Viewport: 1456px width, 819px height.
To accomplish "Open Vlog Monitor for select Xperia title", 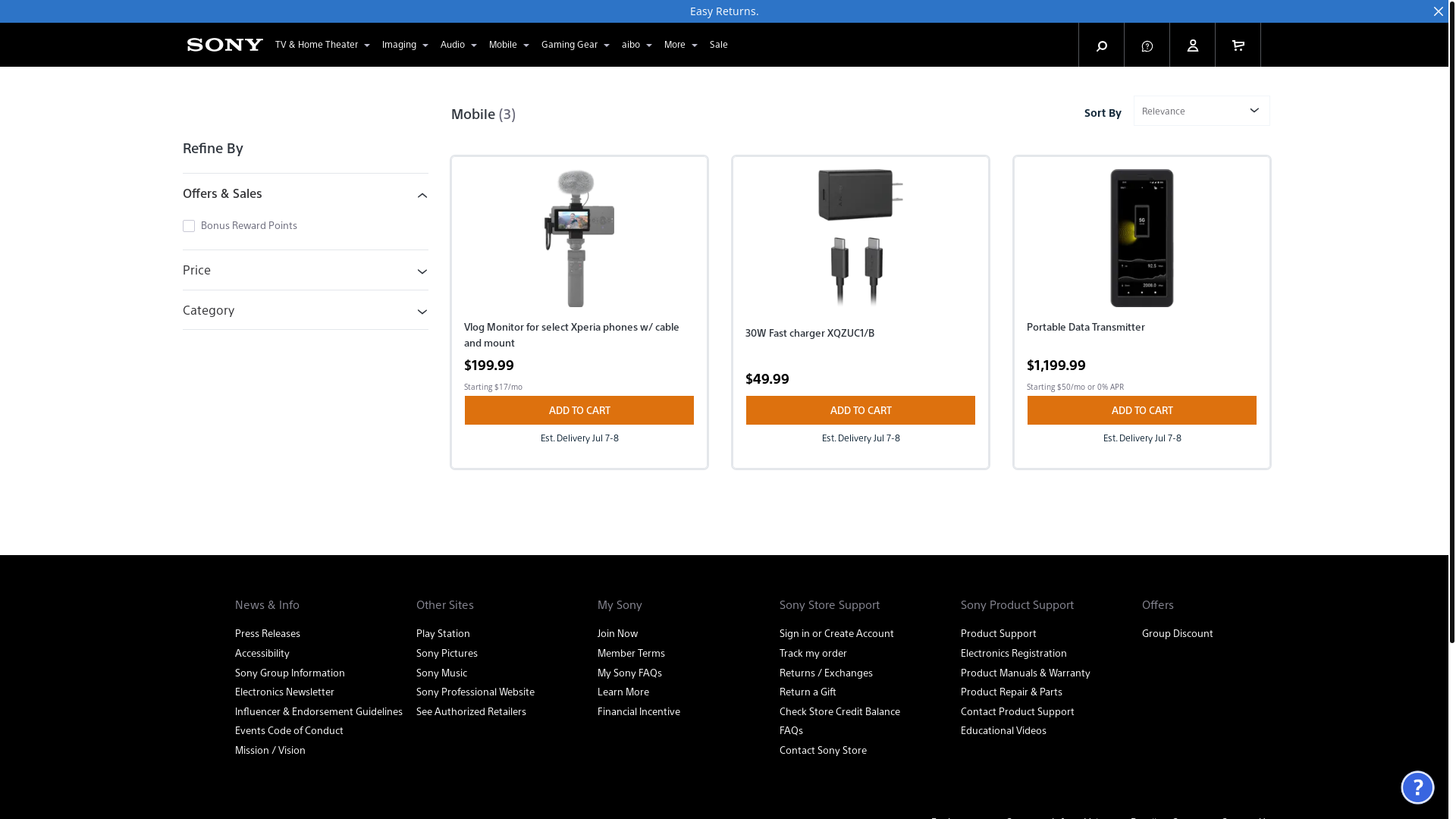I will tap(573, 335).
